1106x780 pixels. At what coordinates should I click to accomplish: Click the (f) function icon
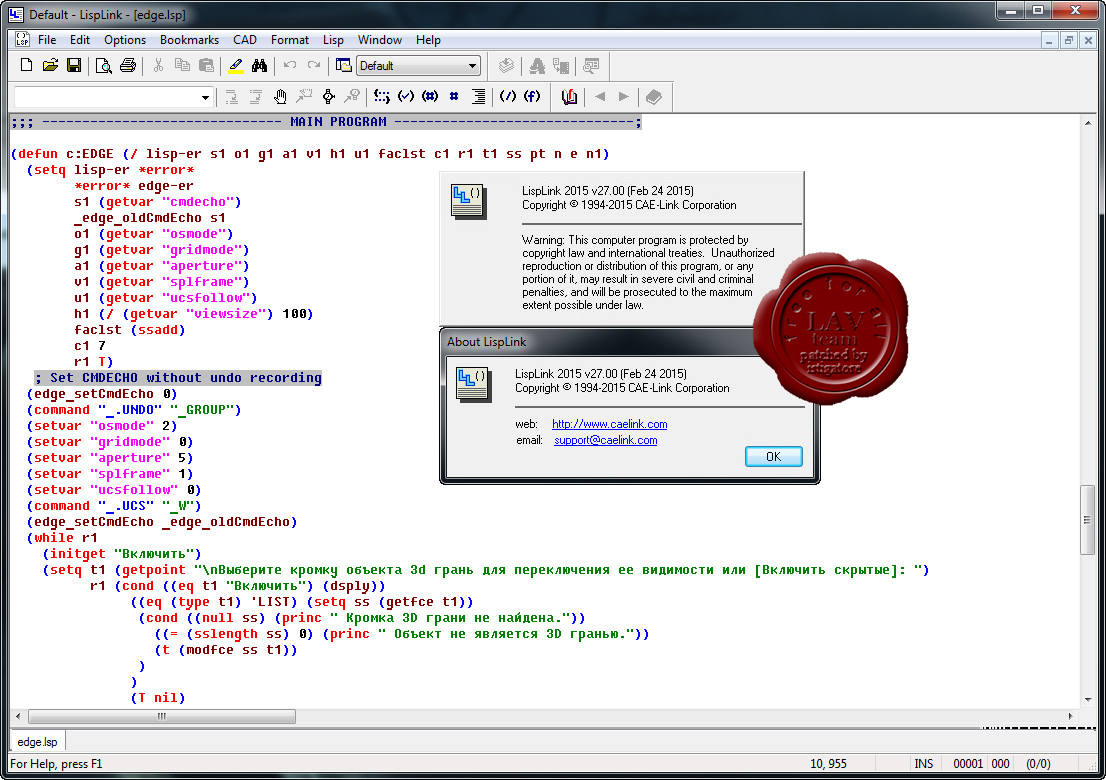532,97
